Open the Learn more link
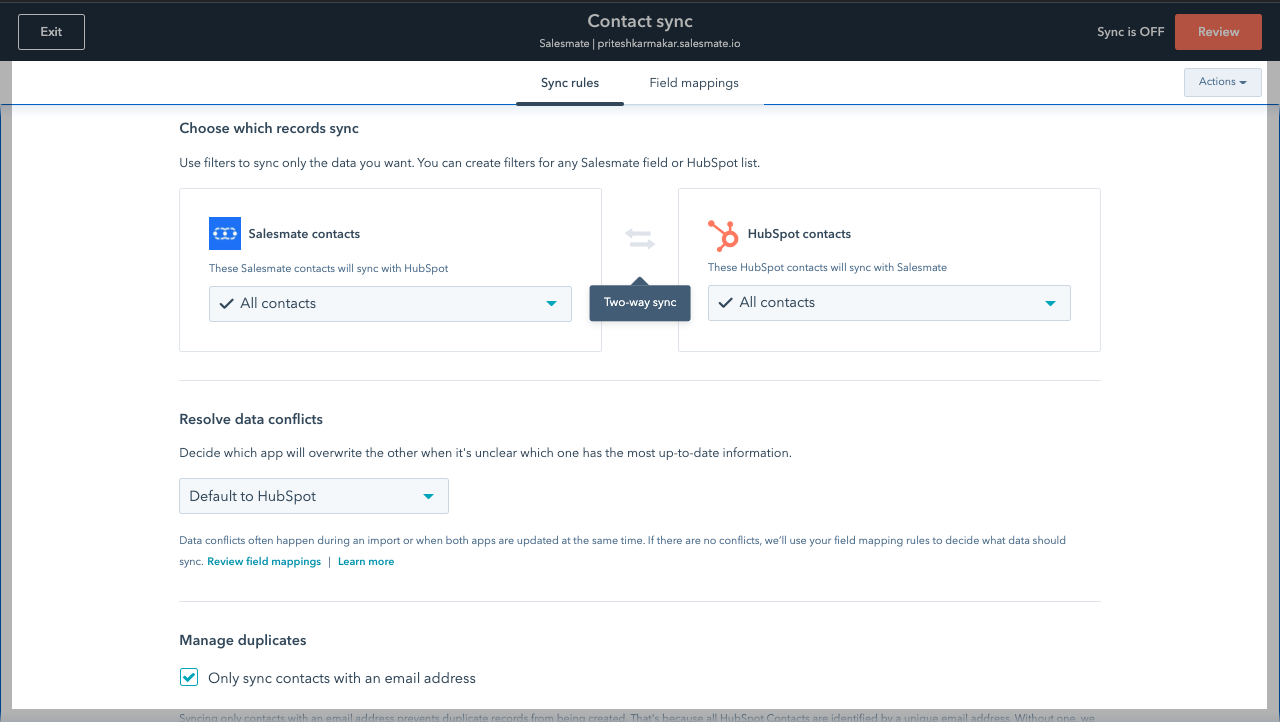Image resolution: width=1280 pixels, height=722 pixels. [x=366, y=562]
